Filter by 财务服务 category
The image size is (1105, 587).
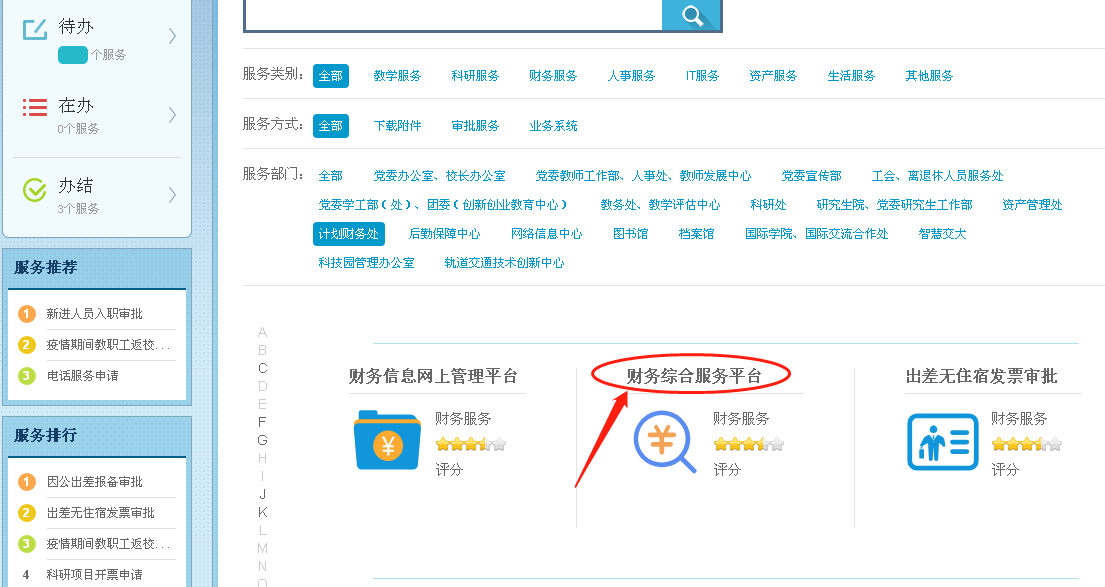click(552, 75)
